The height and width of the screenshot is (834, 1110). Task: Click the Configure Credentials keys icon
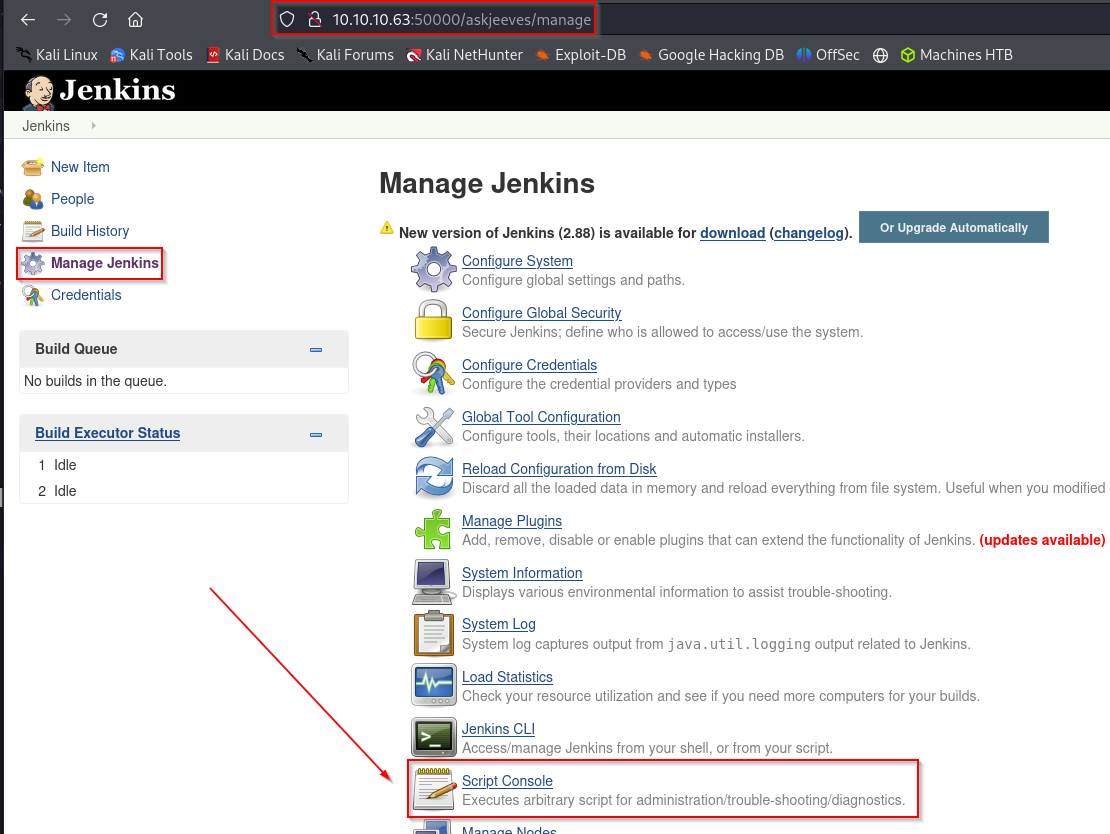click(433, 373)
